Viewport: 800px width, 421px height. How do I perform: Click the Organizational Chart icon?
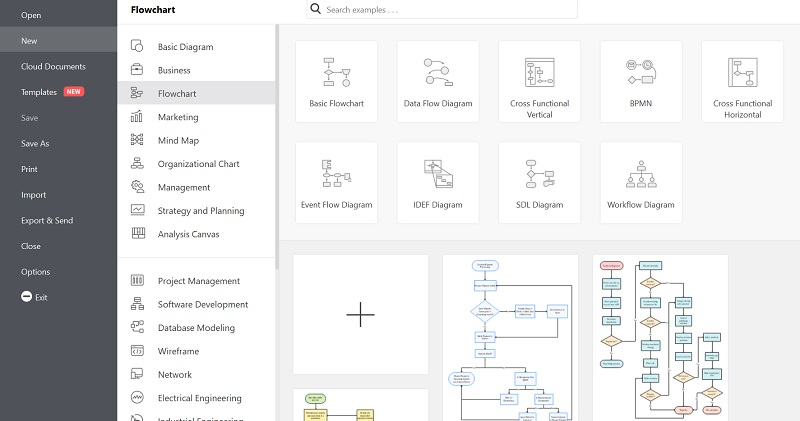(137, 163)
